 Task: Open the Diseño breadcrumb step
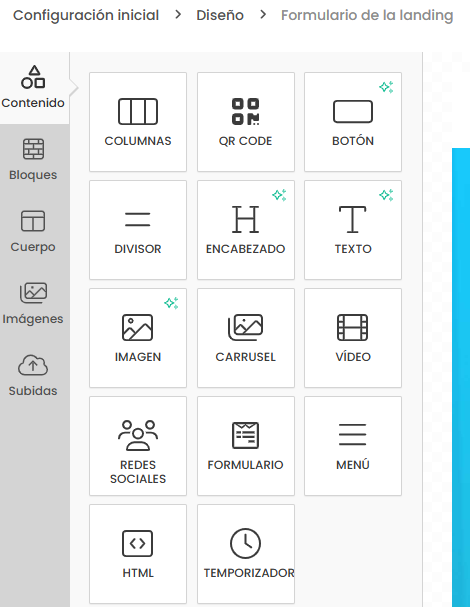pos(220,15)
